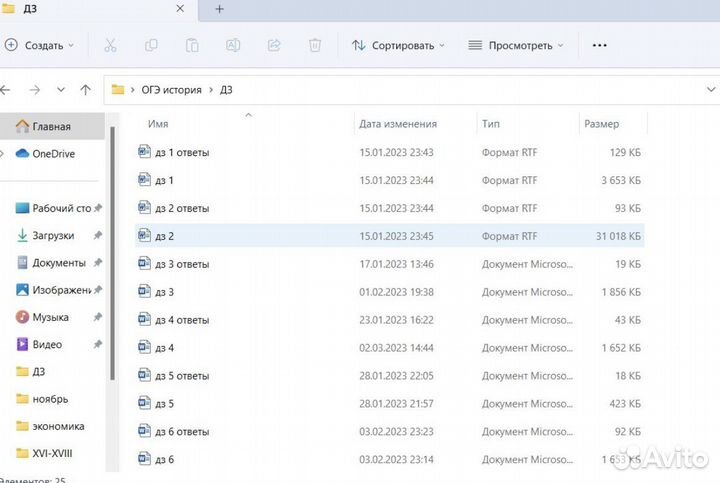Click the Delete trash bin icon
Screen dimensions: 720x483
(x=315, y=45)
